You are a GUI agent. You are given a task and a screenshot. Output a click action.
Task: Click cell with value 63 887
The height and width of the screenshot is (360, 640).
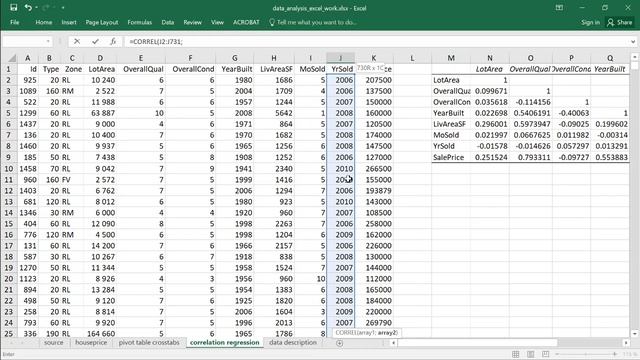101,113
